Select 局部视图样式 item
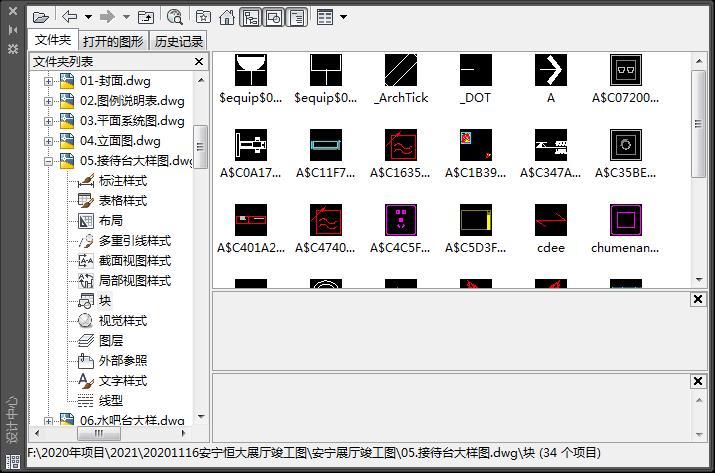This screenshot has height=473, width=715. coord(135,281)
